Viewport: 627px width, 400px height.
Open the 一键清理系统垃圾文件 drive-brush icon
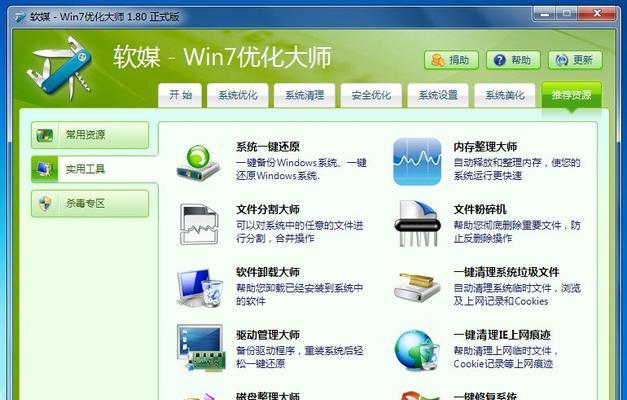(x=417, y=287)
